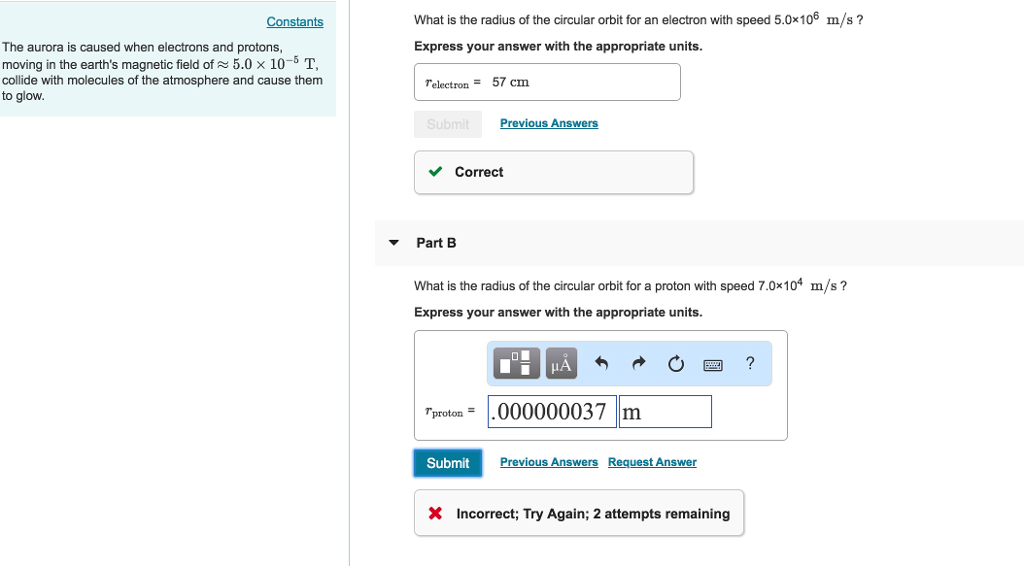Reset the answer box
1024x566 pixels.
[676, 363]
